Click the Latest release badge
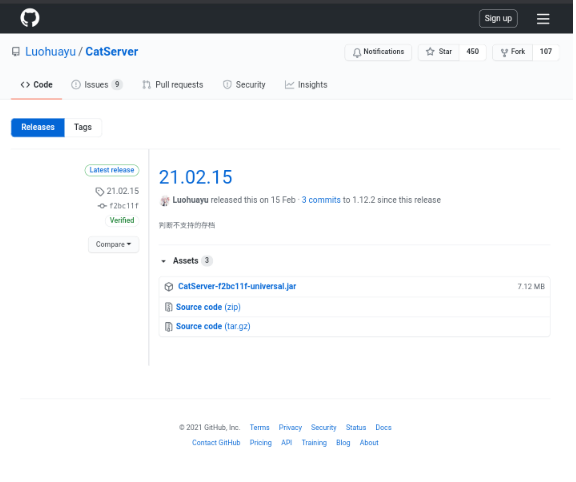 coord(112,170)
